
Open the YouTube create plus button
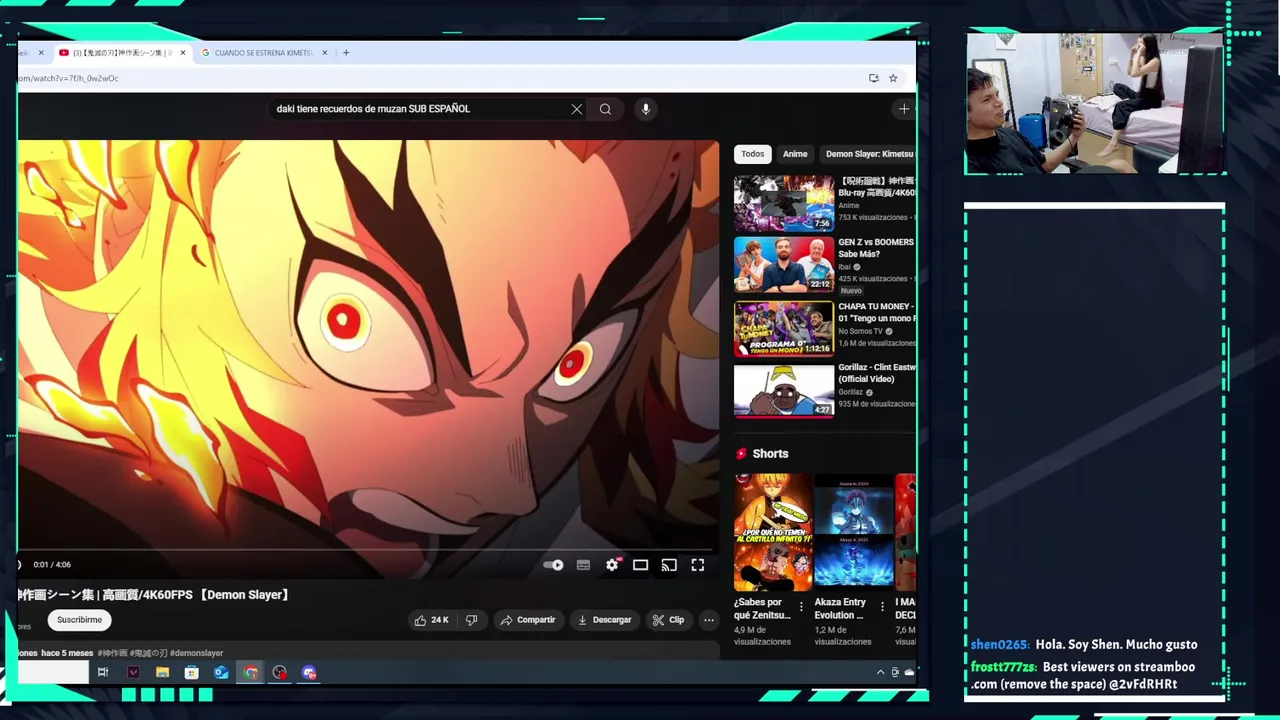[x=904, y=109]
